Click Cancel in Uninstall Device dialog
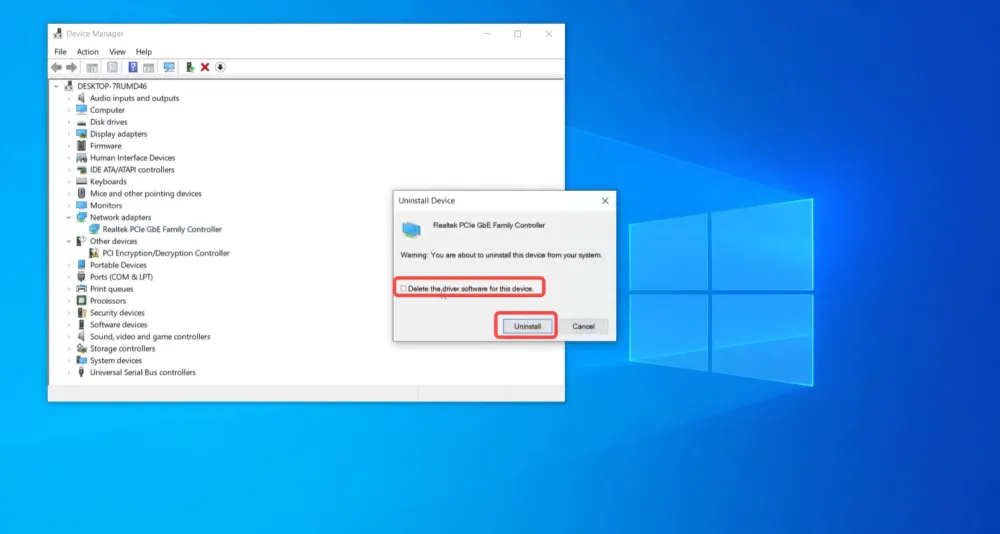 [584, 326]
